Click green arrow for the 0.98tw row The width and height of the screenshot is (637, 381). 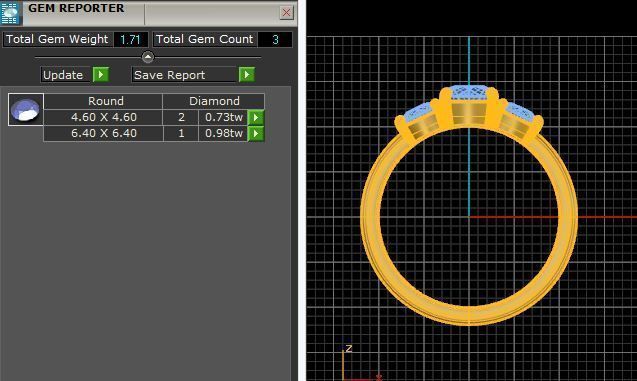256,133
